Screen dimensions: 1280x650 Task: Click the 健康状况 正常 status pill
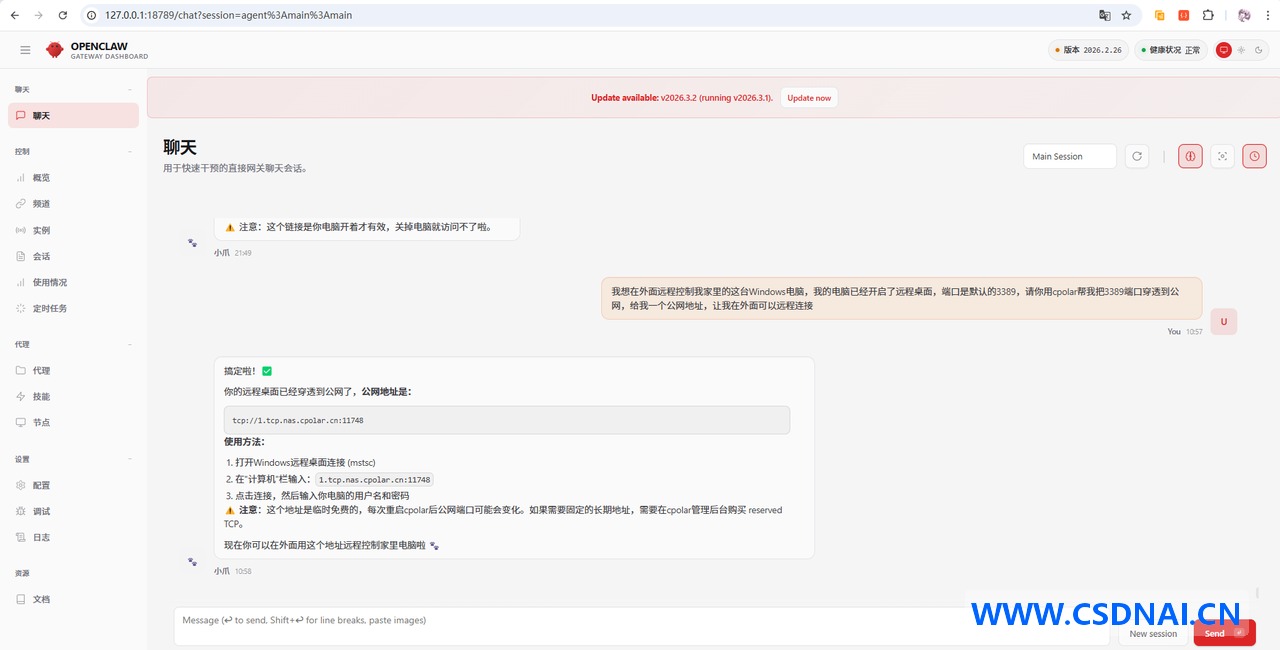[x=1170, y=50]
